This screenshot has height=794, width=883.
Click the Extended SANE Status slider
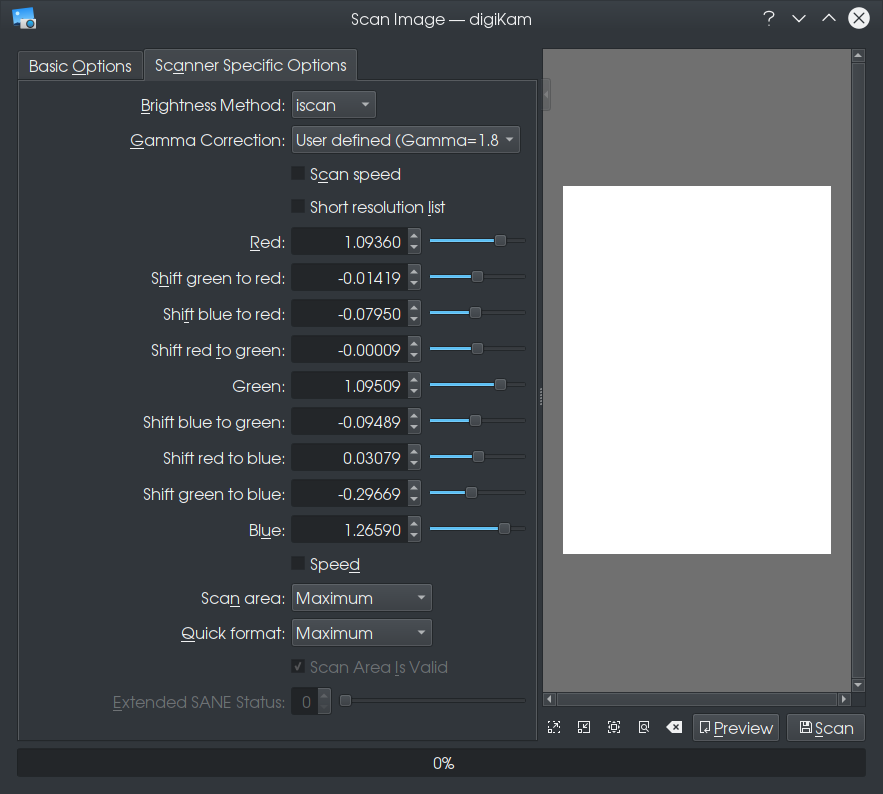click(x=432, y=701)
